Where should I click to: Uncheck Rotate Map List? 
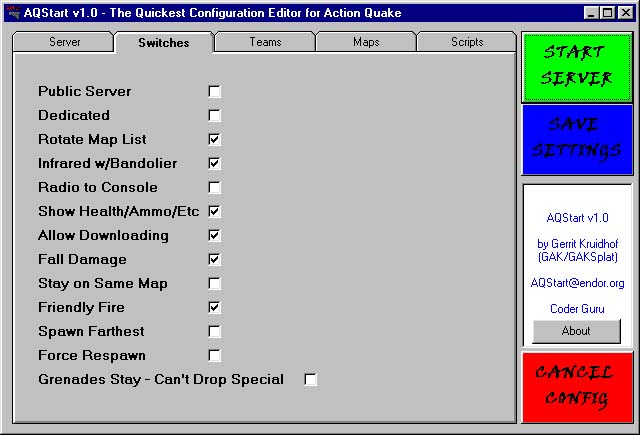(x=214, y=140)
